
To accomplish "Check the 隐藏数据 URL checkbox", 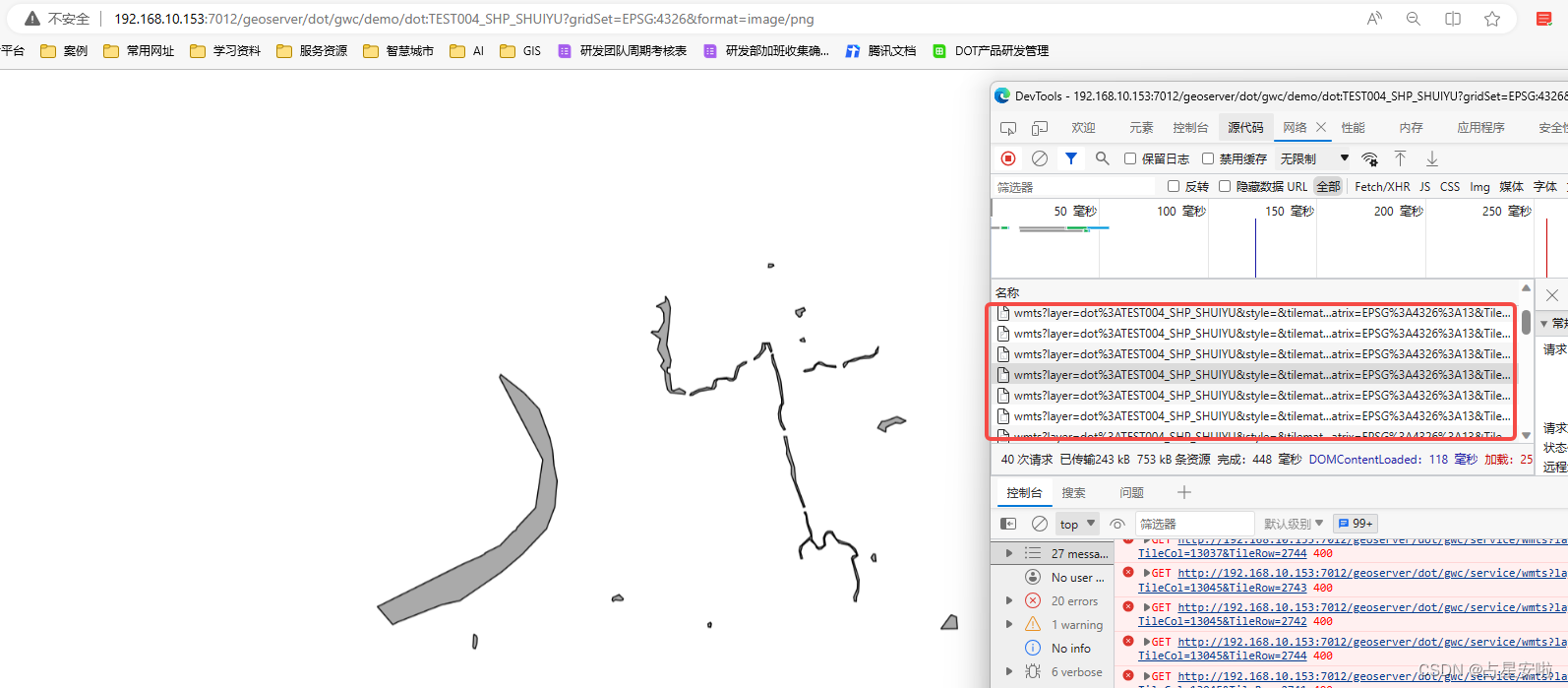I will click(x=1225, y=186).
